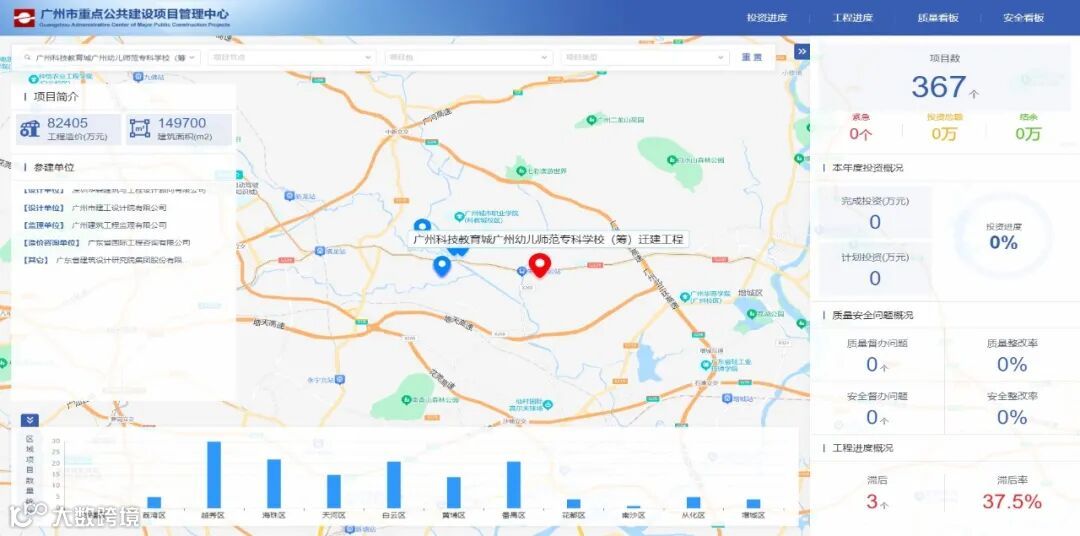Select the 越秀区 bar in chart
1080x536 pixels.
pos(214,475)
